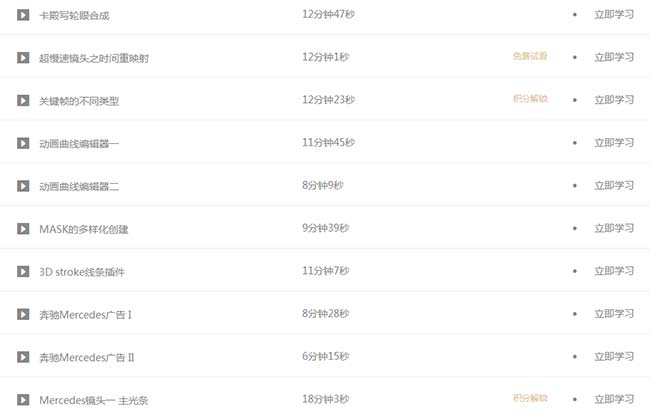Screen dimensions: 650x419
Task: Click play icon beside 动画曲线编辑器一
Action: (23, 143)
